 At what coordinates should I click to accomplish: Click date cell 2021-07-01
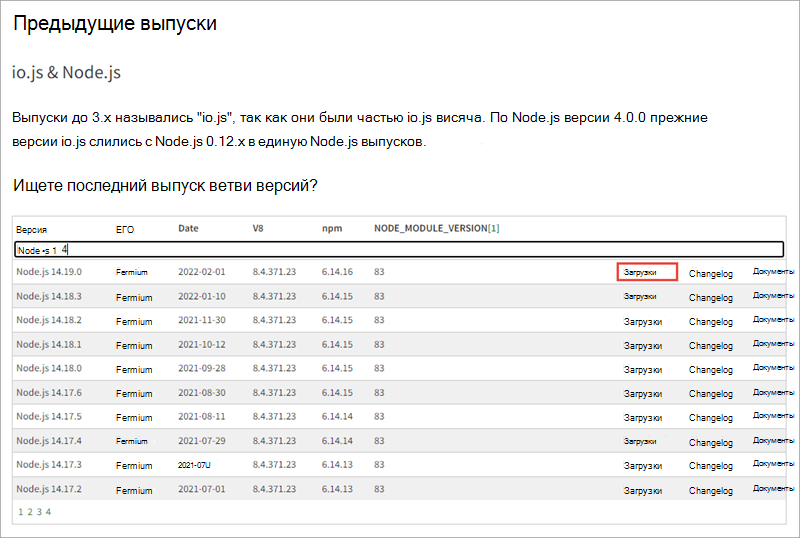(x=202, y=489)
